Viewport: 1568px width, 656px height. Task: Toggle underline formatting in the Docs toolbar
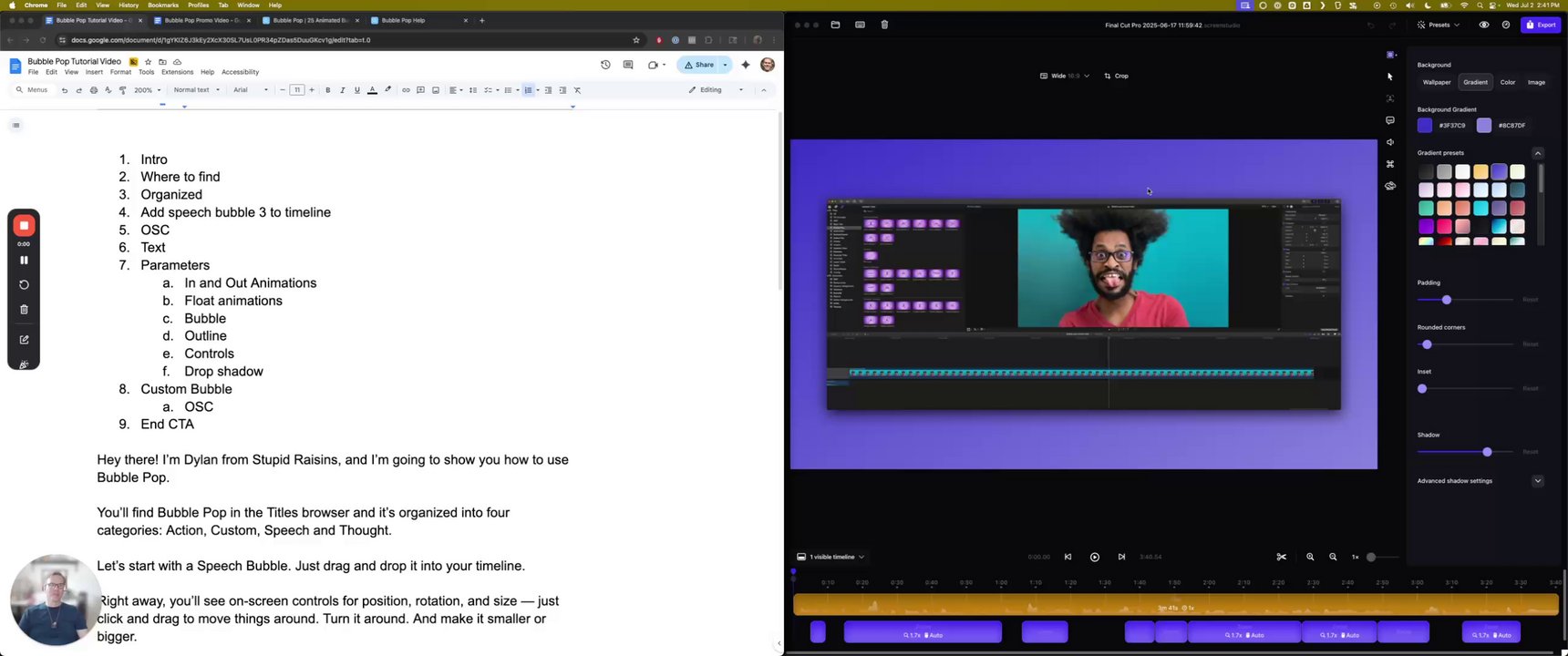(356, 90)
